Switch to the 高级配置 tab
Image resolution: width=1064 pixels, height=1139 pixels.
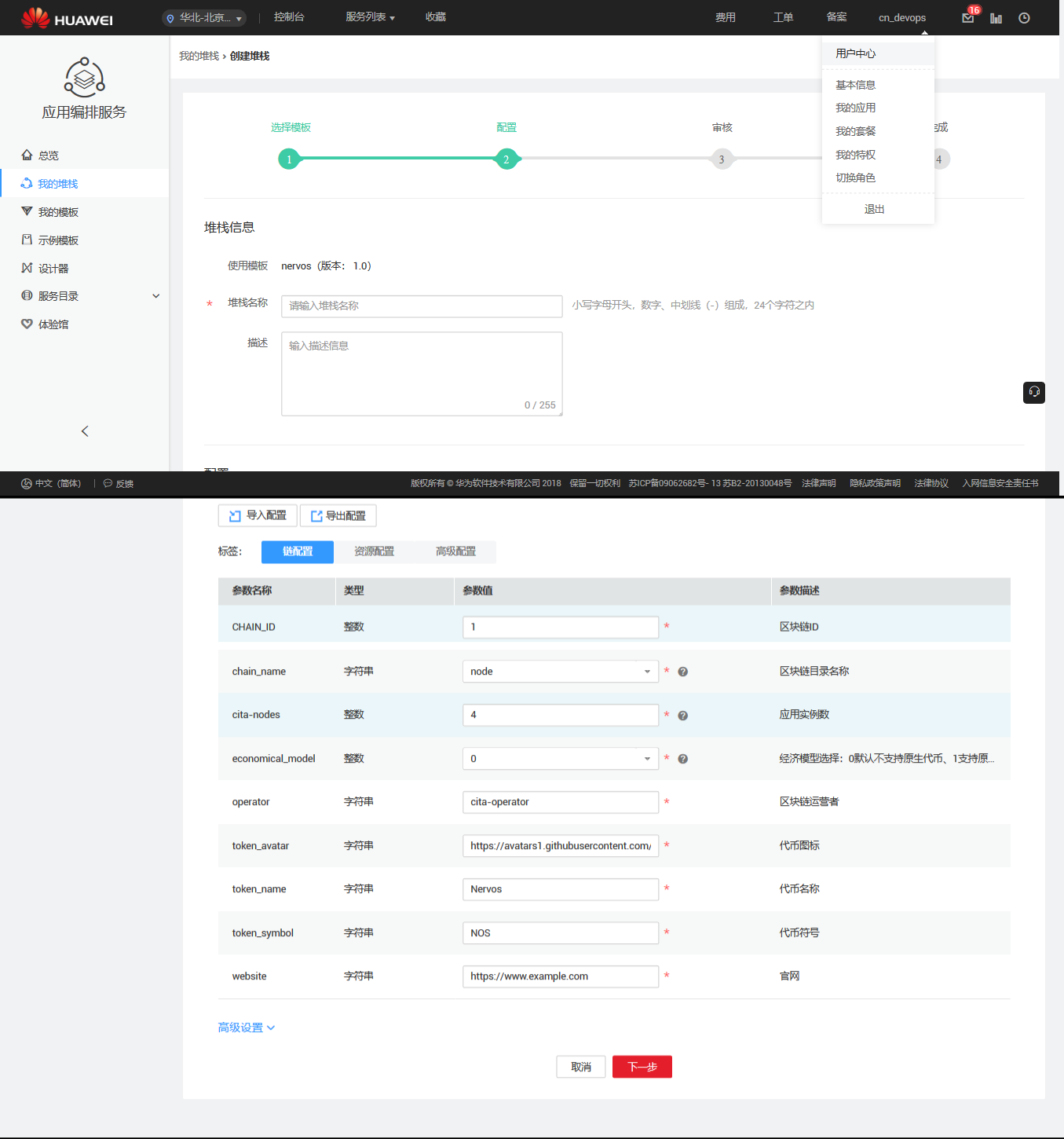click(x=455, y=551)
